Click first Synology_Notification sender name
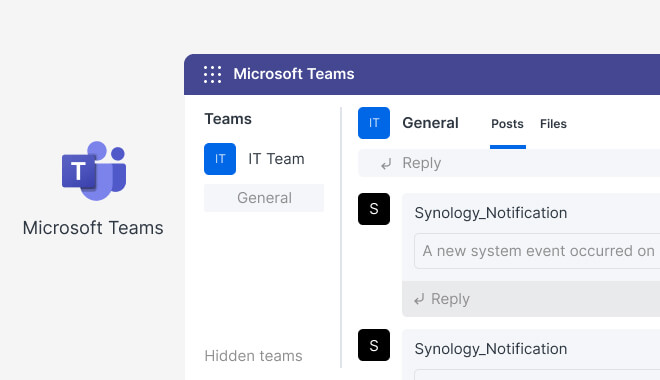660x380 pixels. (x=491, y=213)
